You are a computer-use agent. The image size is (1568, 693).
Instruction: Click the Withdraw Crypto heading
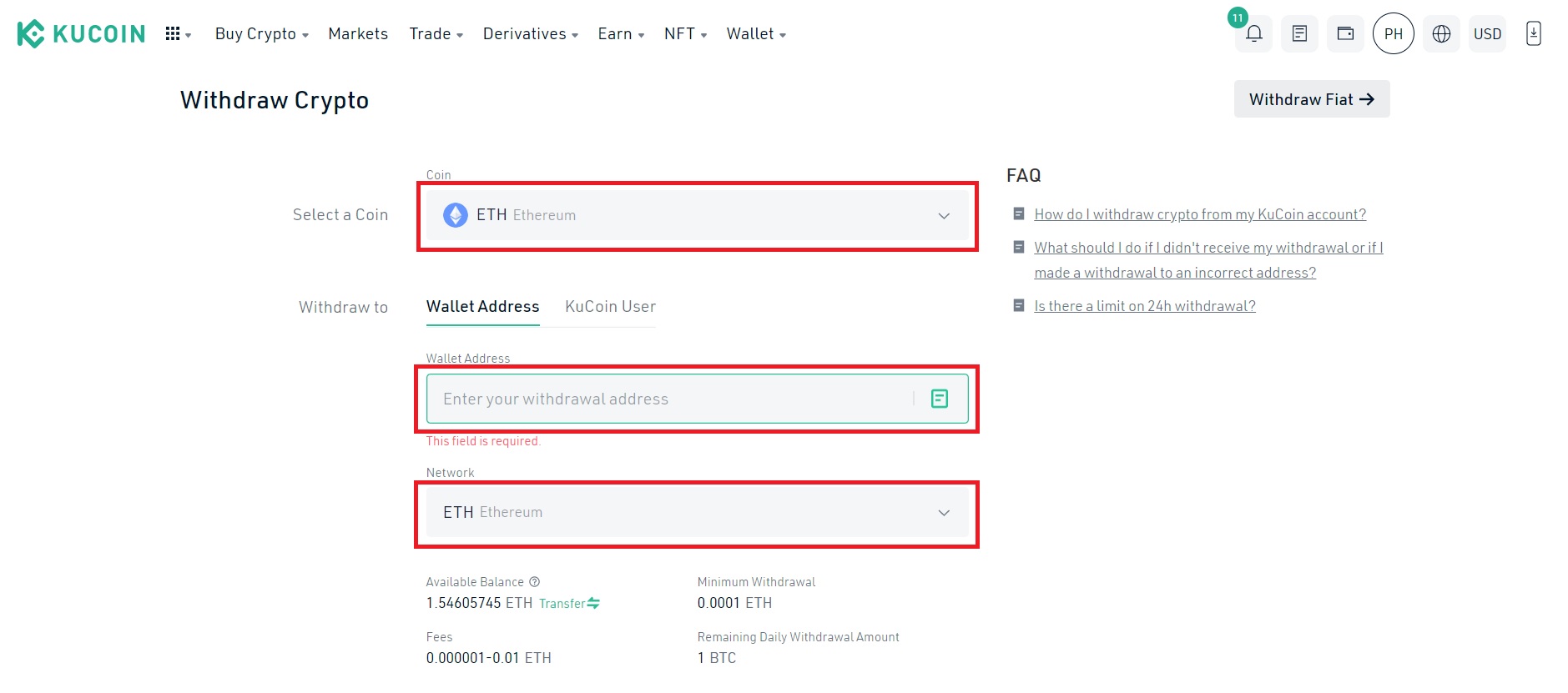pos(275,100)
